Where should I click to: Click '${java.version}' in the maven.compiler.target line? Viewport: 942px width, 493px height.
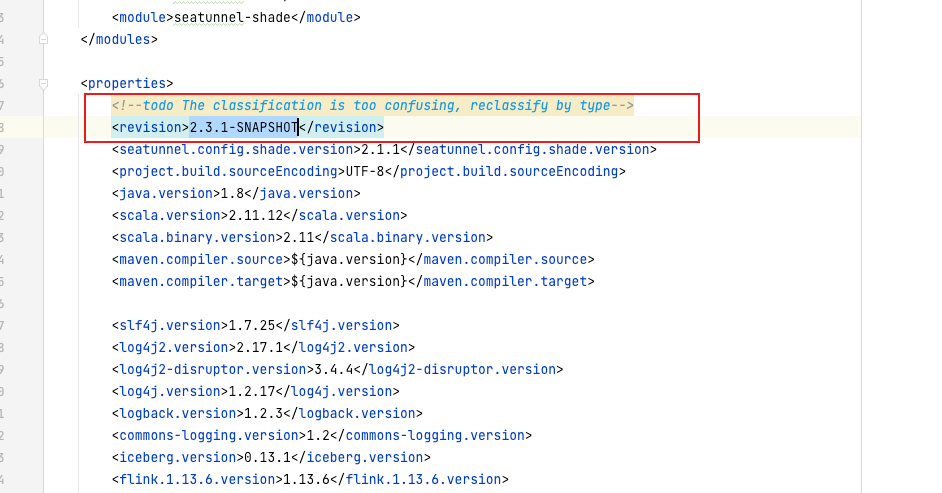coord(349,282)
